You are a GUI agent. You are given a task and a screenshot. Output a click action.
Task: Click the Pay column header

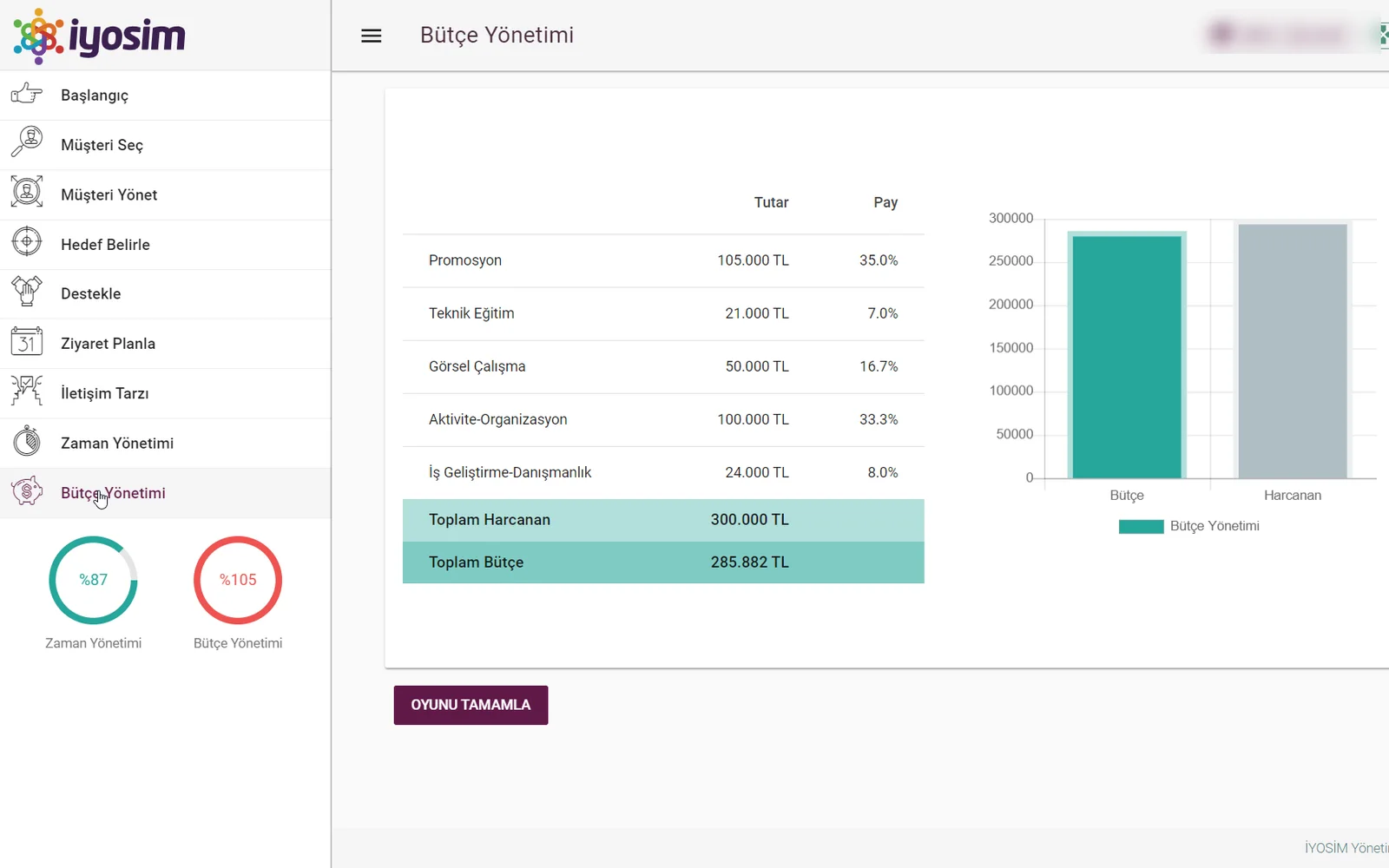click(885, 202)
